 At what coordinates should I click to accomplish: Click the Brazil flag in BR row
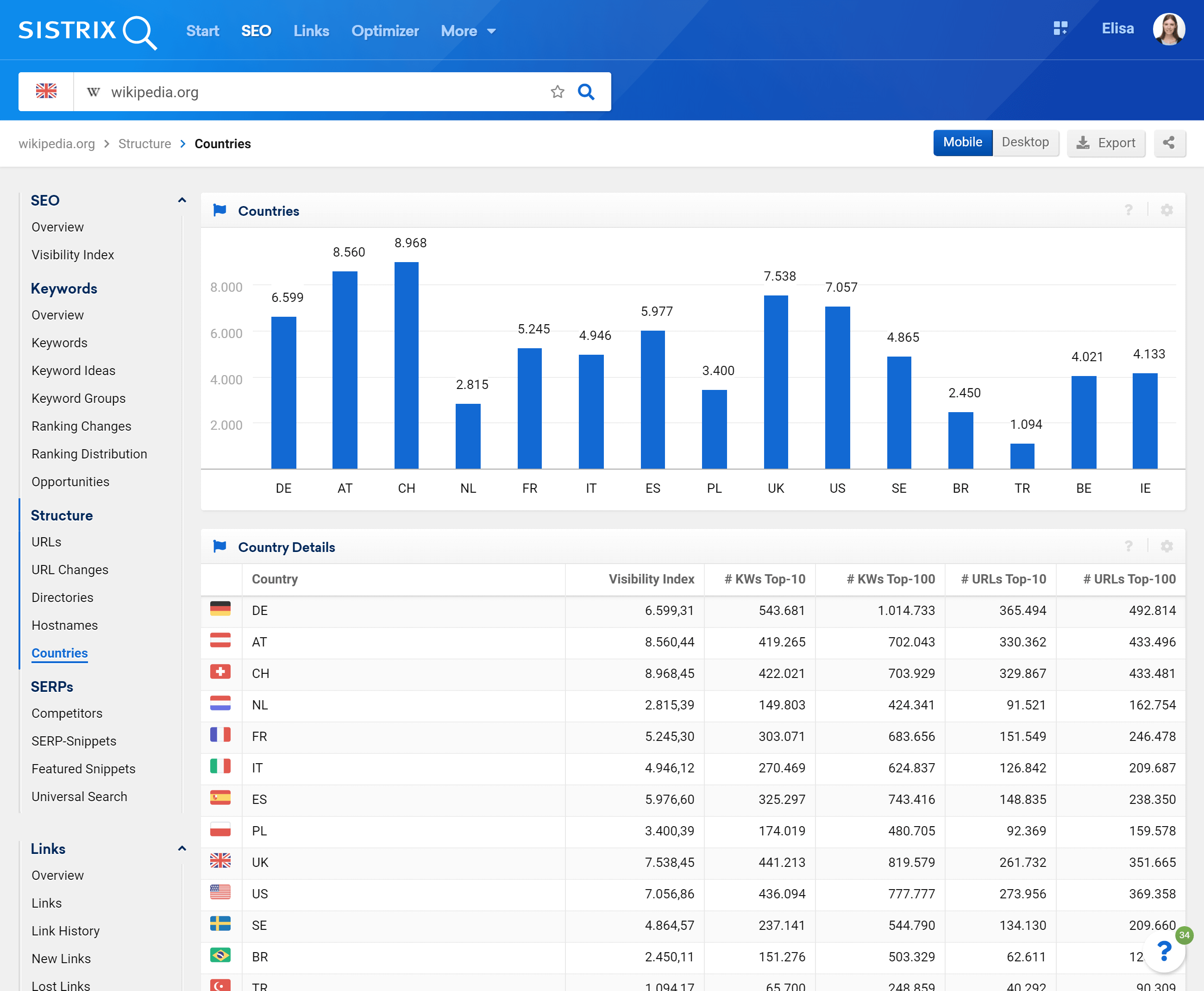pos(220,955)
